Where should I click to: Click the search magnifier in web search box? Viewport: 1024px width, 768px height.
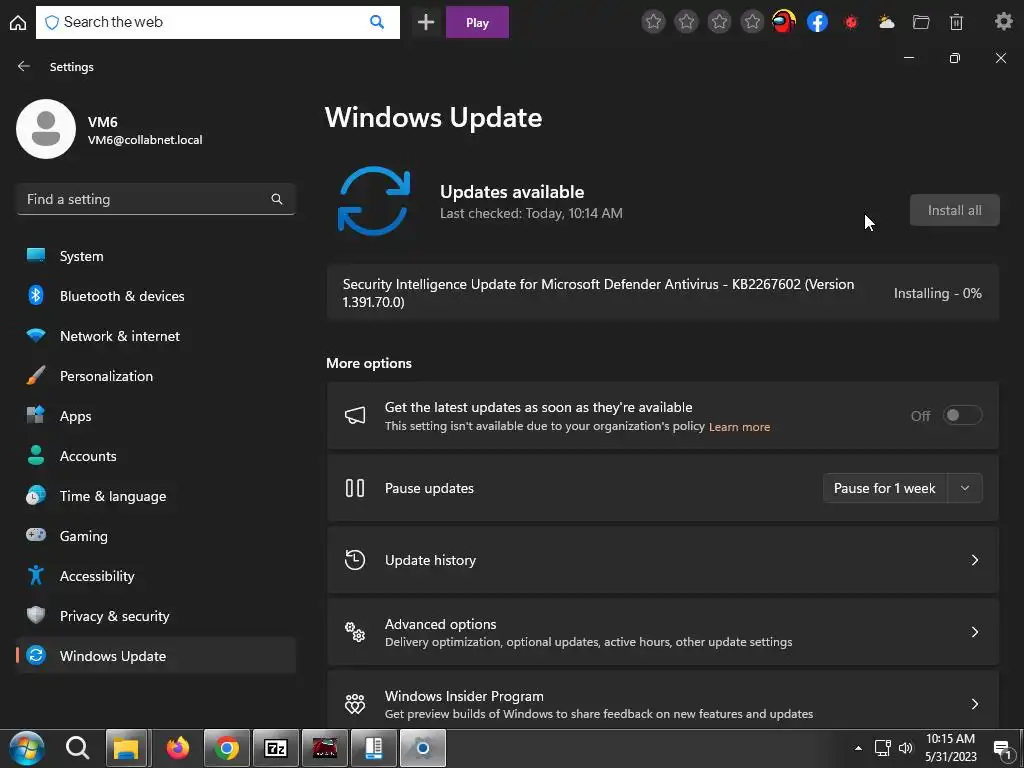pos(377,22)
